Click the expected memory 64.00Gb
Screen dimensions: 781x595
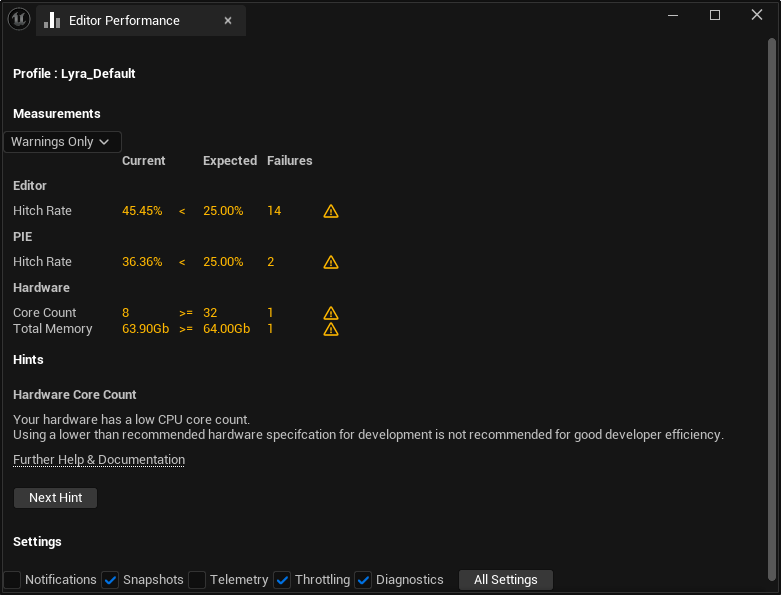[x=227, y=329]
